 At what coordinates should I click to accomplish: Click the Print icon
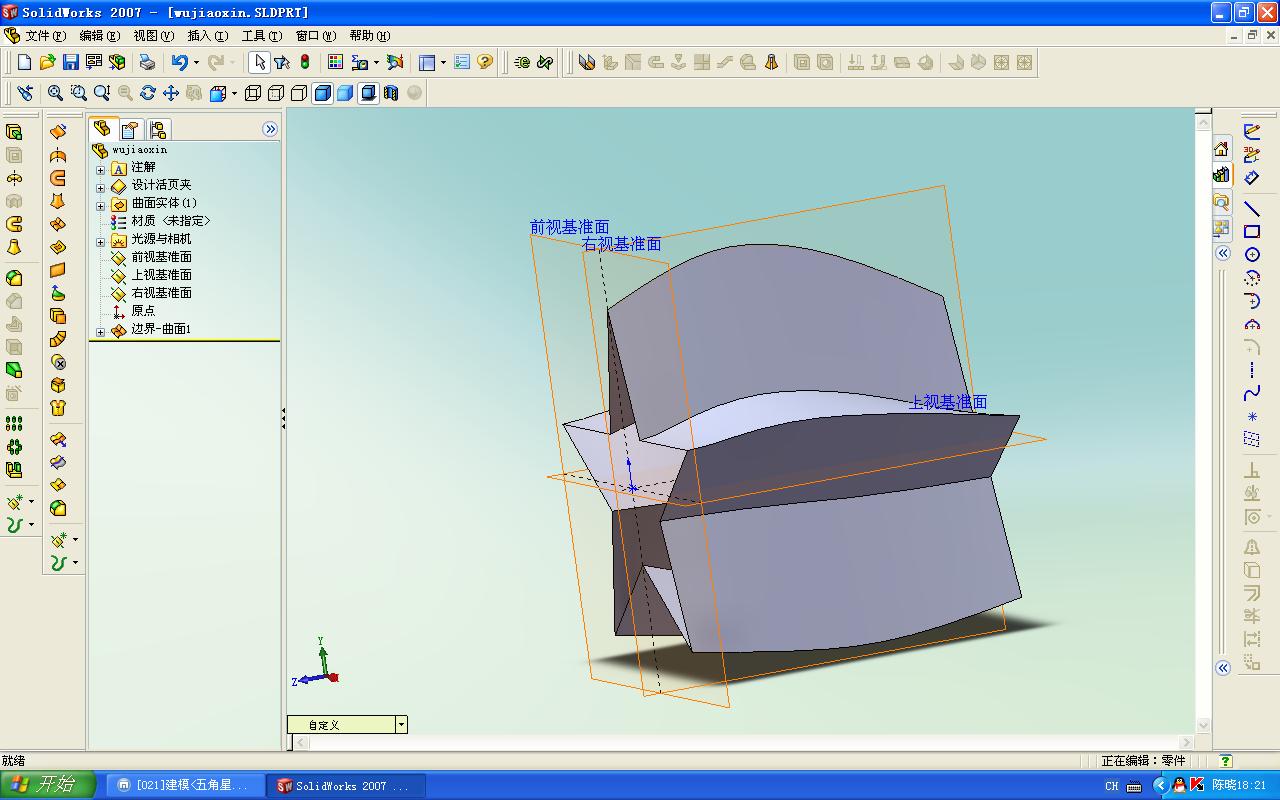[147, 62]
